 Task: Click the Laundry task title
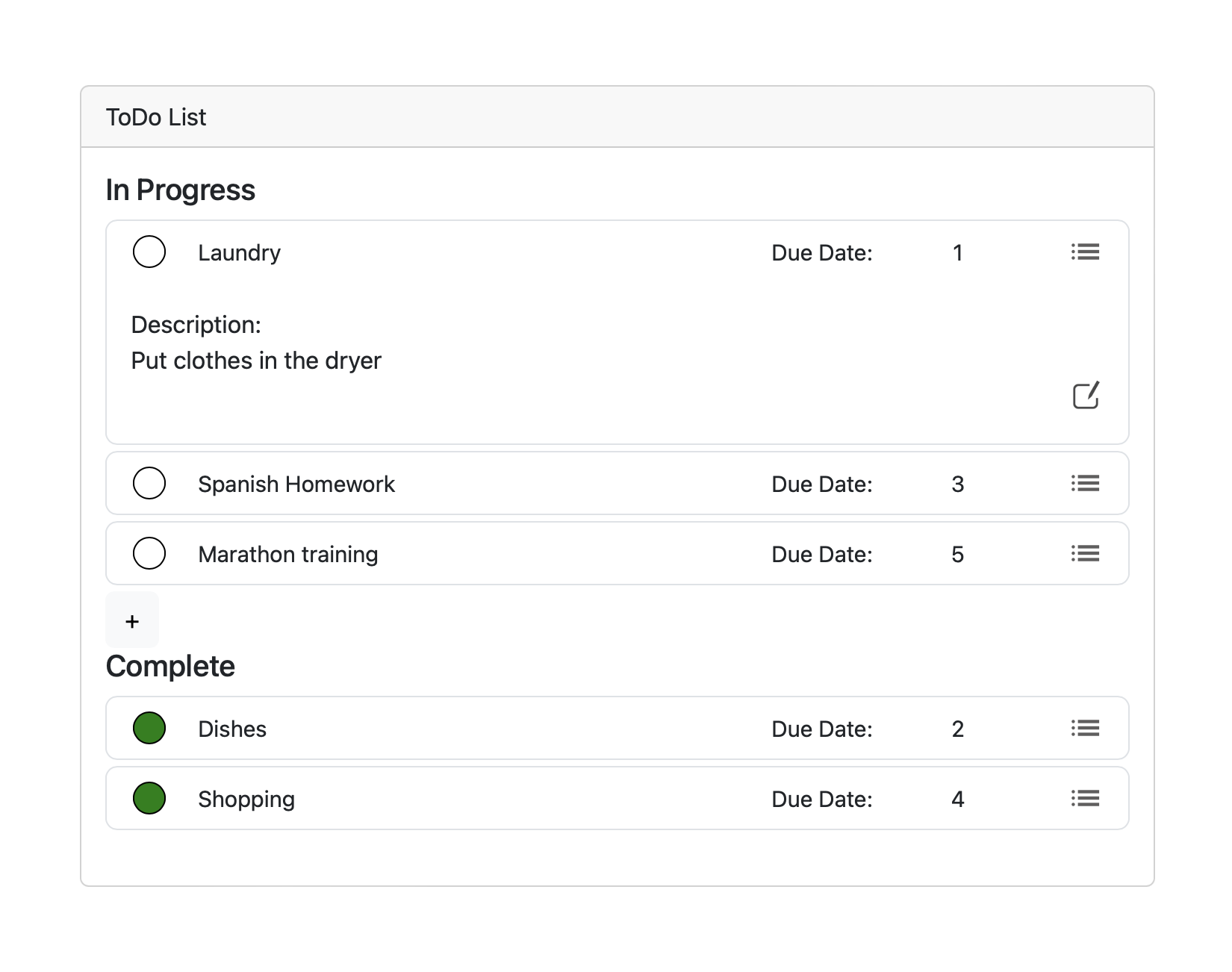coord(239,253)
